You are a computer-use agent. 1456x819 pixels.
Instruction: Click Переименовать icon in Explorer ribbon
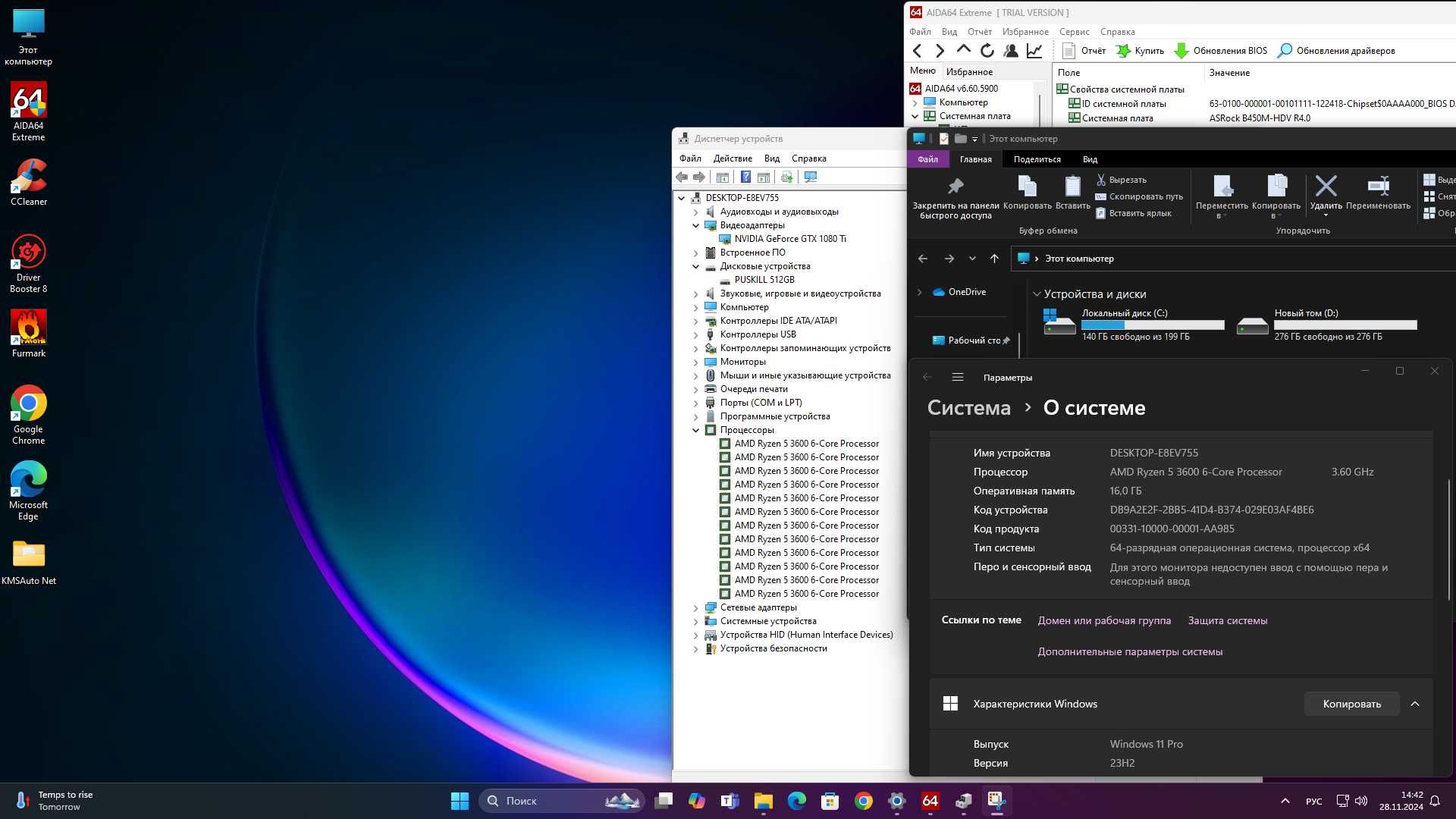coord(1378,193)
